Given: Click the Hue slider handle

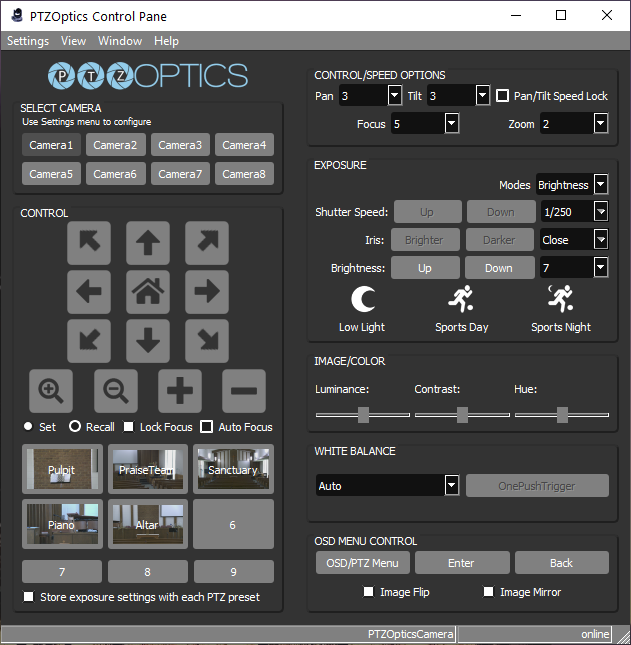Looking at the screenshot, I should tap(562, 415).
